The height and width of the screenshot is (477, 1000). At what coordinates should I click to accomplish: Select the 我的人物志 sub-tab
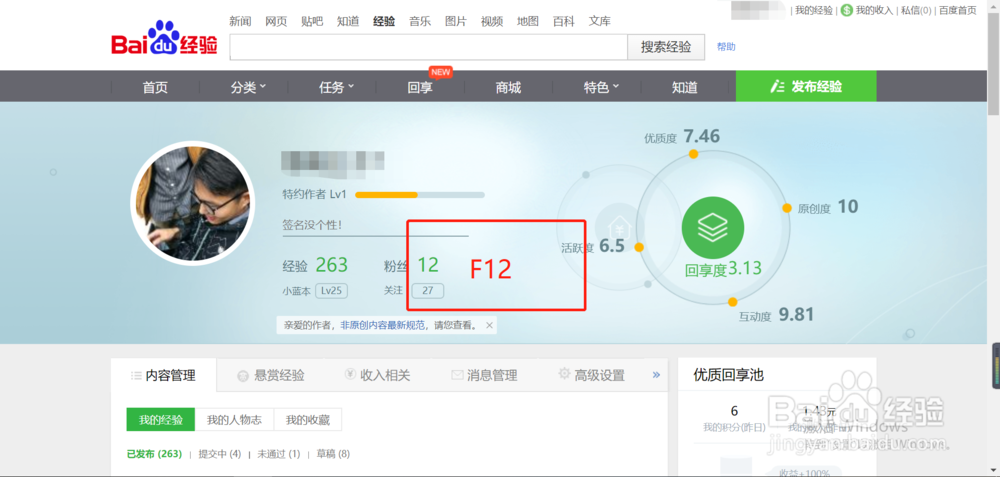[234, 420]
